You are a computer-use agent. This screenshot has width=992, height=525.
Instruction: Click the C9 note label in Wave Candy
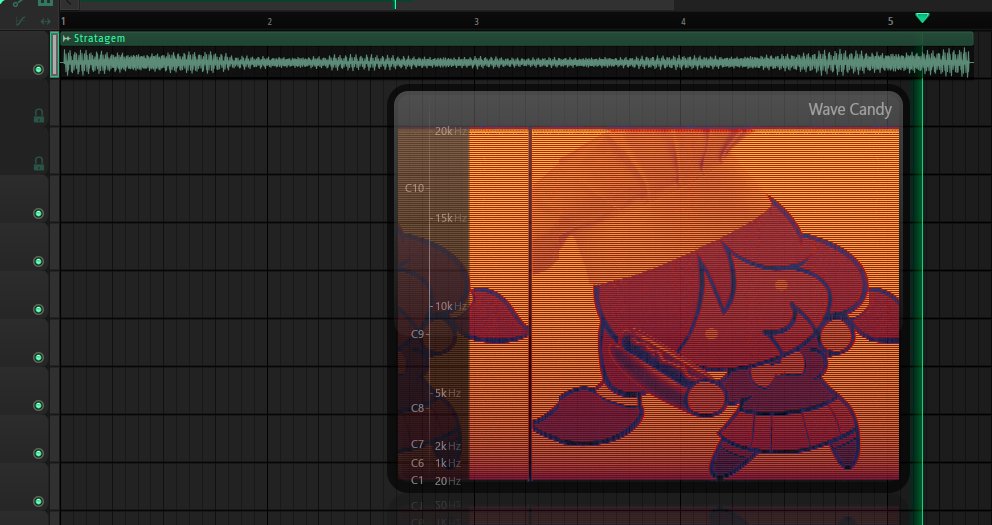pyautogui.click(x=417, y=334)
